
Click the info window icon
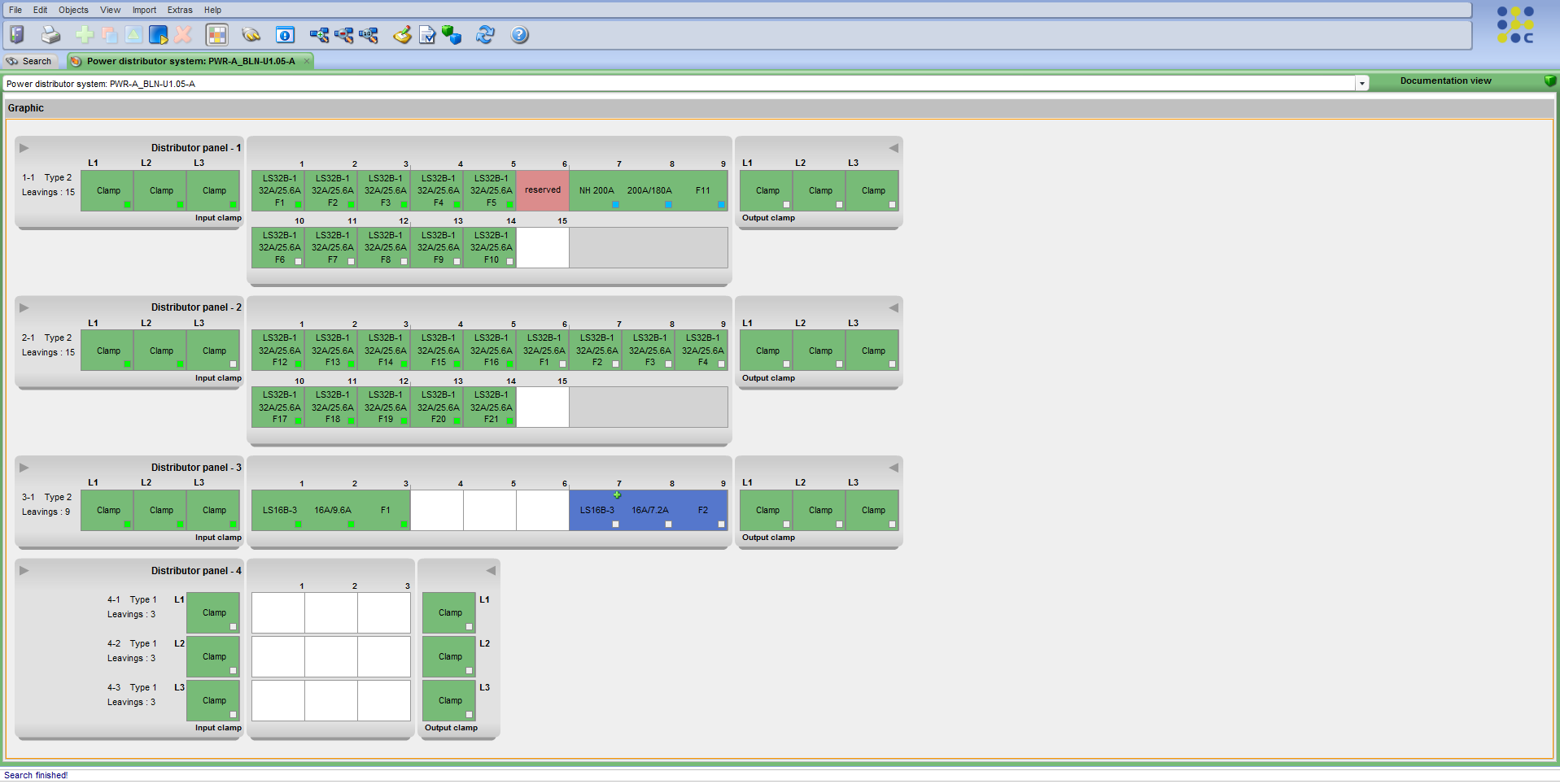(x=285, y=35)
